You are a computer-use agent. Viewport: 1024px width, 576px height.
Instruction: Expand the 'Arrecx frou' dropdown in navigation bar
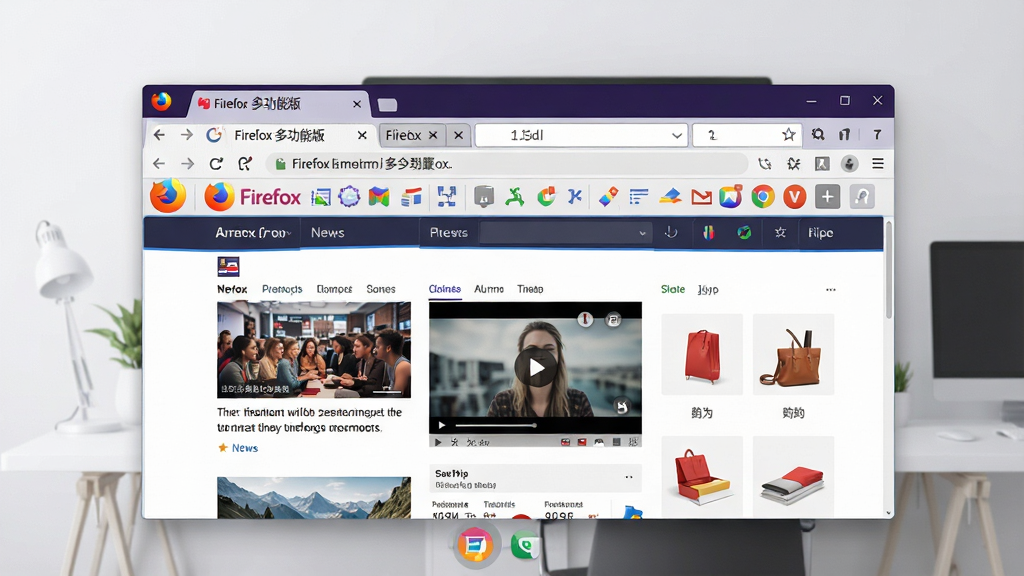(253, 232)
